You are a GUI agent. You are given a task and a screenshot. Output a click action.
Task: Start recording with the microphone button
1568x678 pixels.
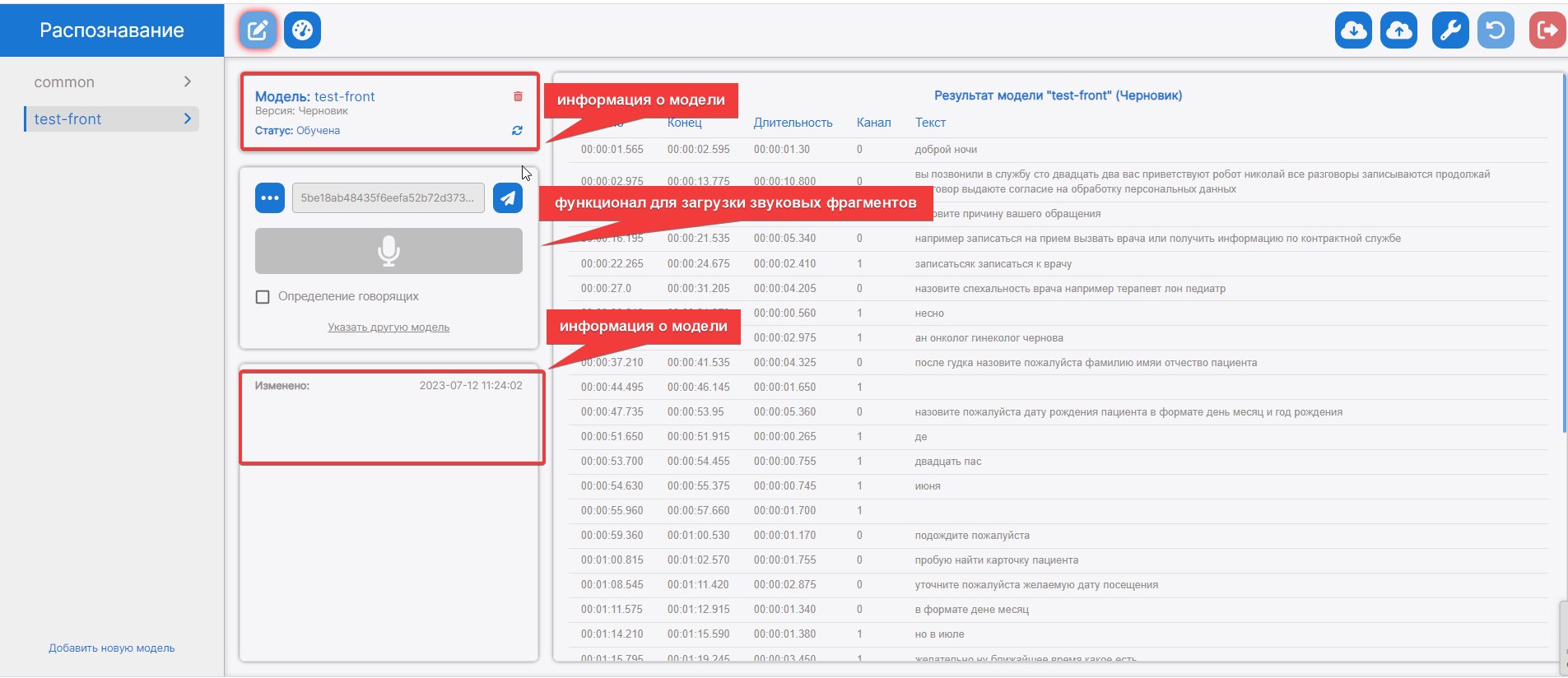(x=389, y=251)
